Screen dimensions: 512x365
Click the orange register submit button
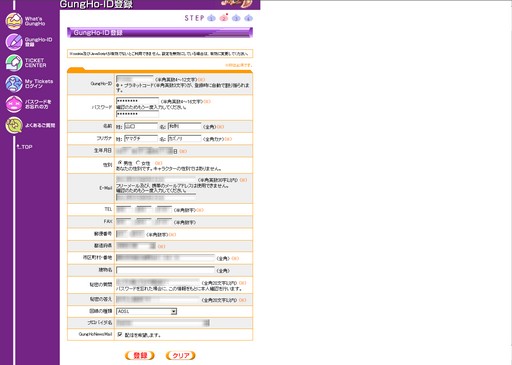pyautogui.click(x=140, y=355)
